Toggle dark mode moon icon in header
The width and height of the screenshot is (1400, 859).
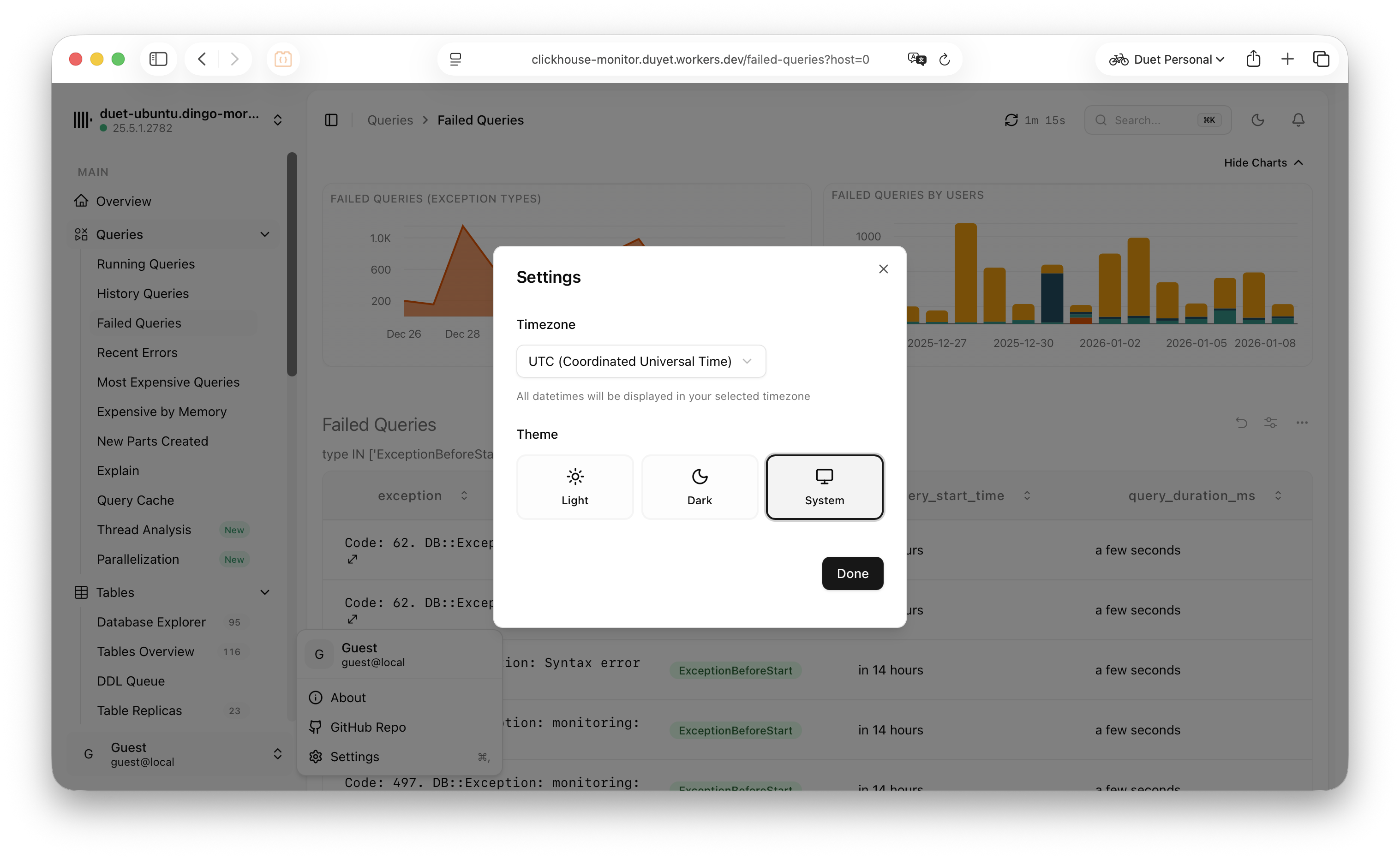click(x=1257, y=120)
